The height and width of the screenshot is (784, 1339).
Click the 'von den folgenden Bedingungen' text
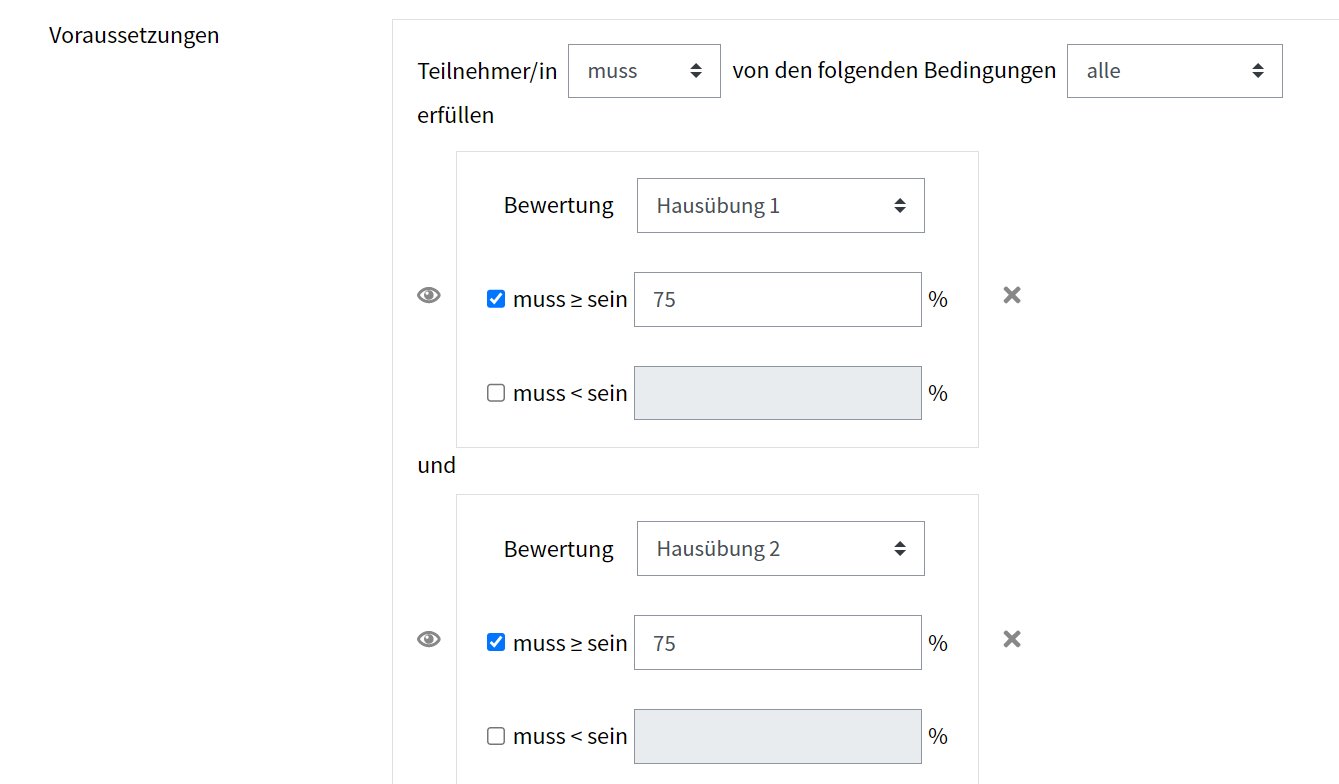[x=894, y=71]
